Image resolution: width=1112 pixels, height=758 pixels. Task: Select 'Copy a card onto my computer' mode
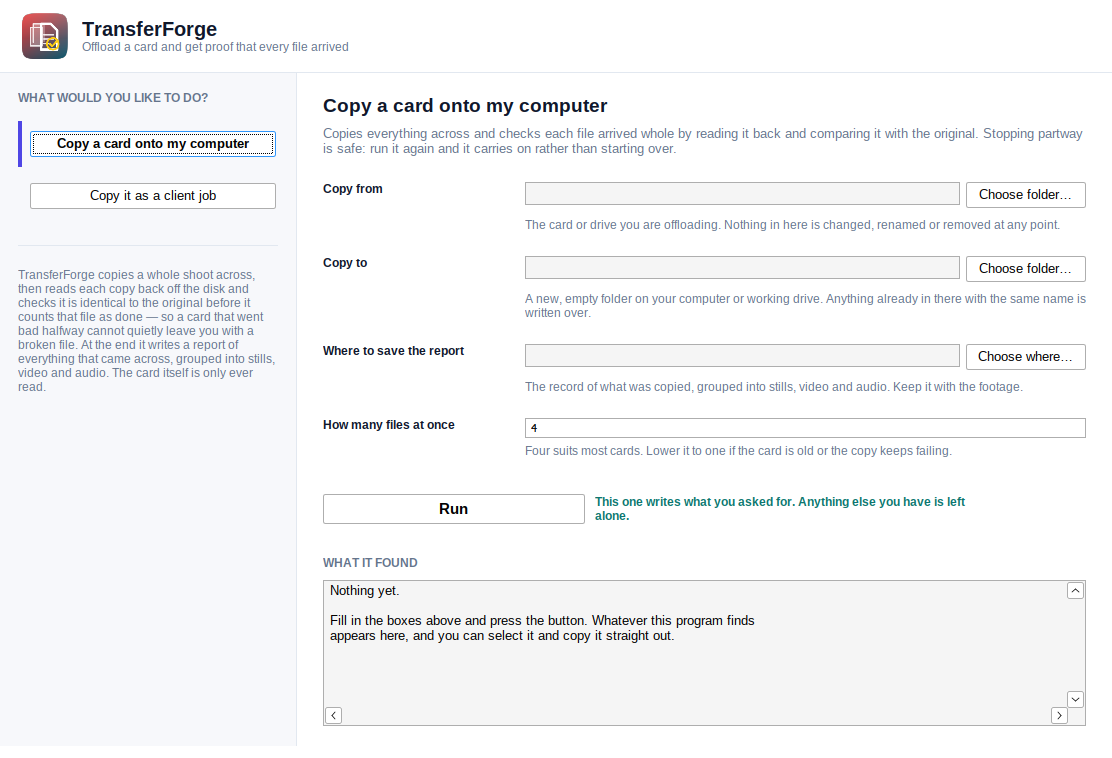click(152, 144)
